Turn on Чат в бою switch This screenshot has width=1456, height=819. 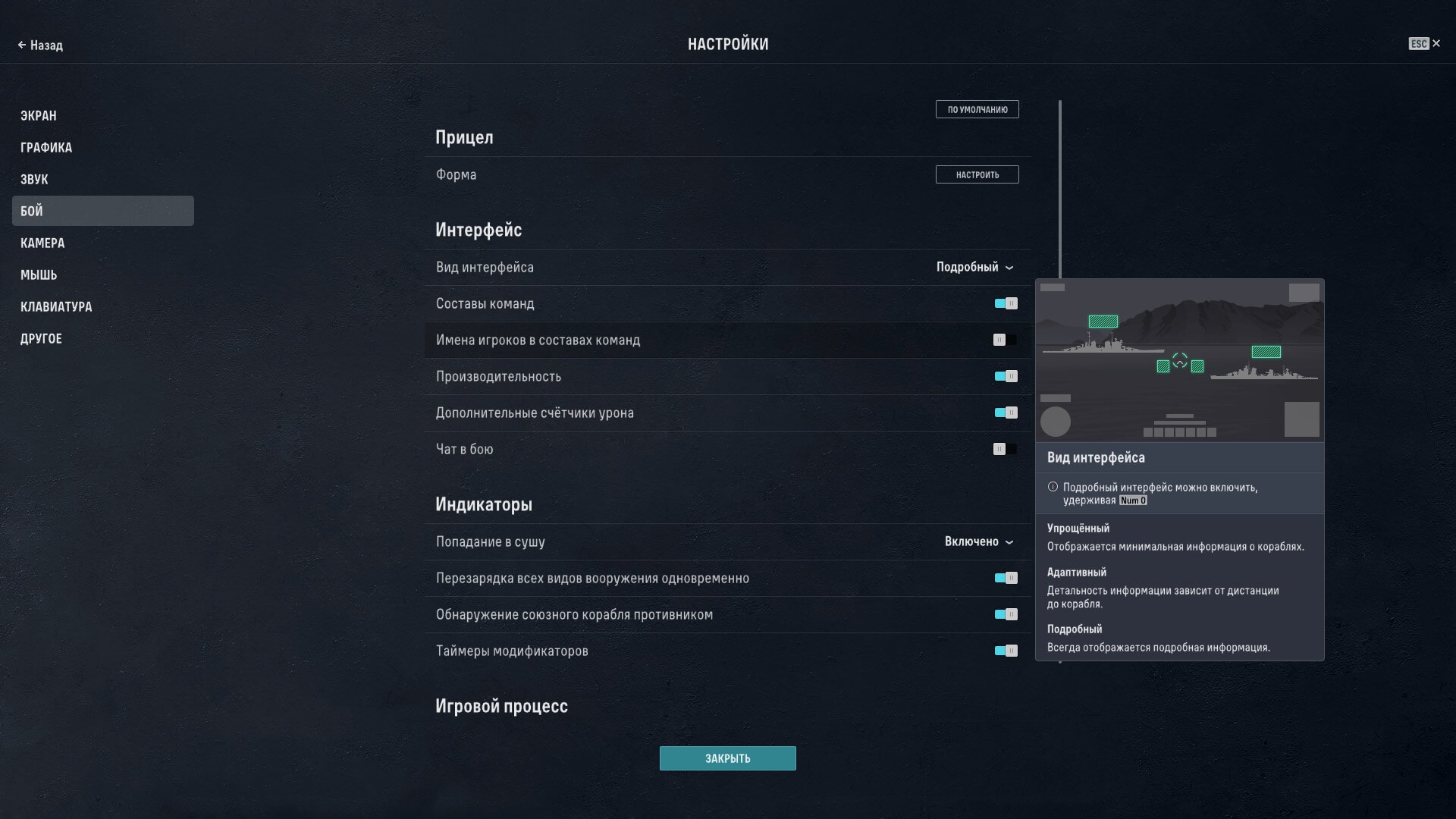pyautogui.click(x=1005, y=449)
